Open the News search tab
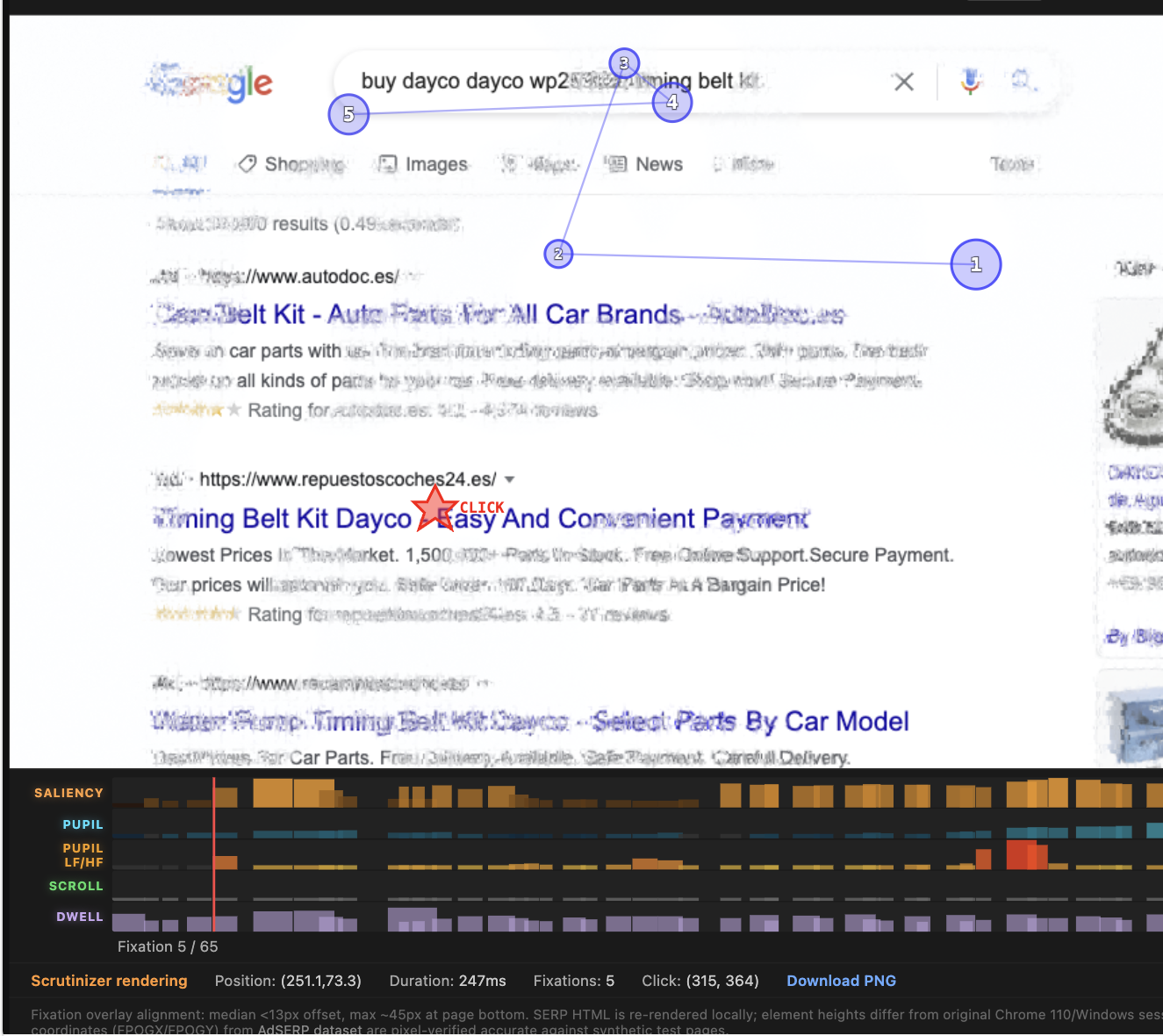The height and width of the screenshot is (1036, 1163). tap(645, 164)
